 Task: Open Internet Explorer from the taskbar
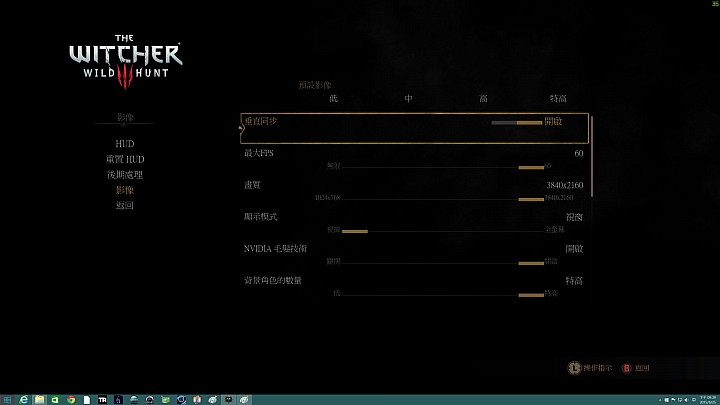(23, 400)
